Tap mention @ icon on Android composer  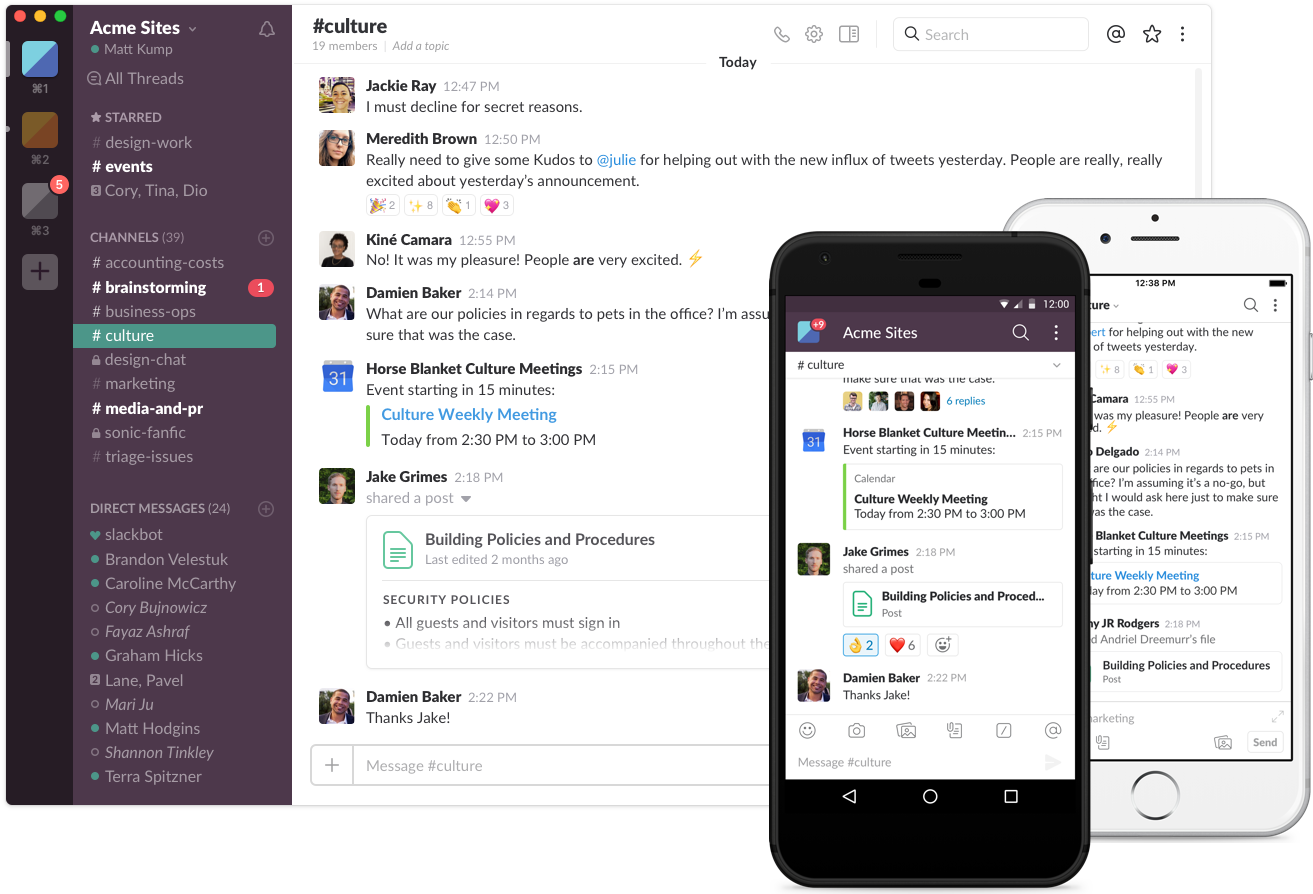tap(1052, 731)
